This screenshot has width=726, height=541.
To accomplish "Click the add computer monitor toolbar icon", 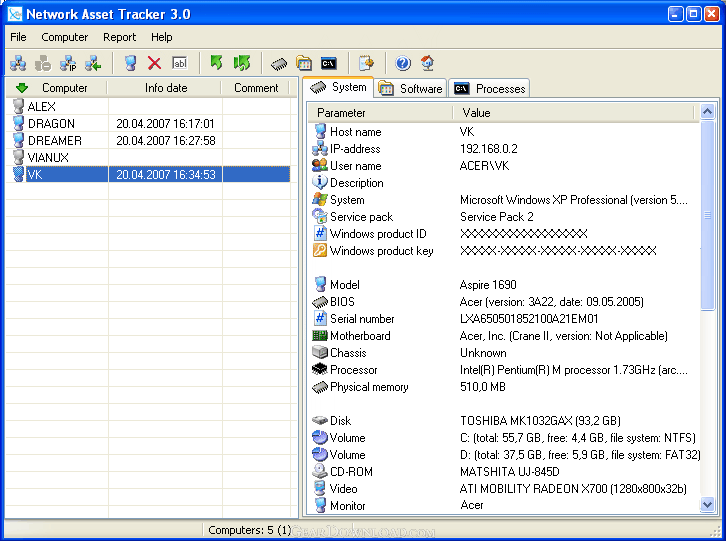I will tap(131, 63).
